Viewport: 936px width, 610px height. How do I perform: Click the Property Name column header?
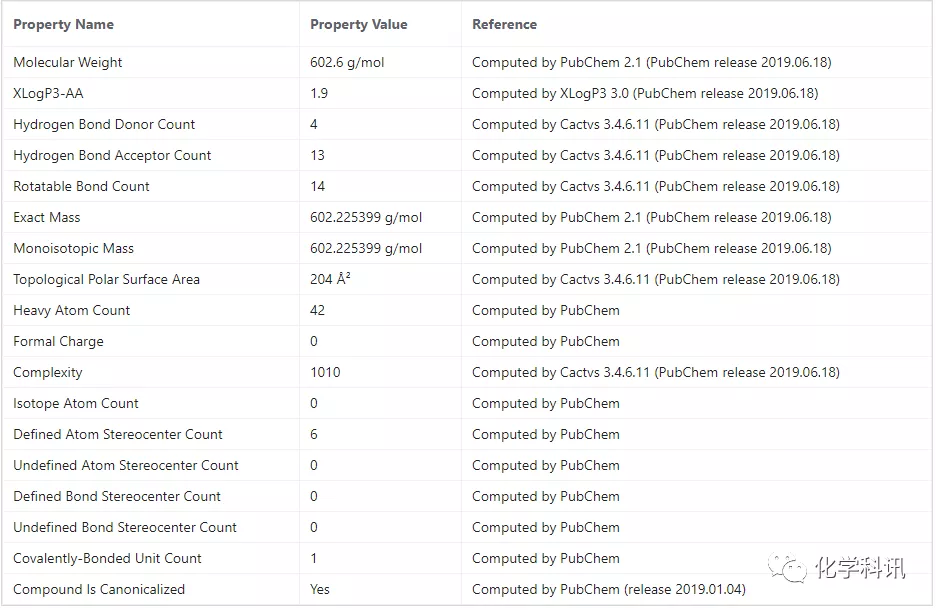click(x=63, y=24)
